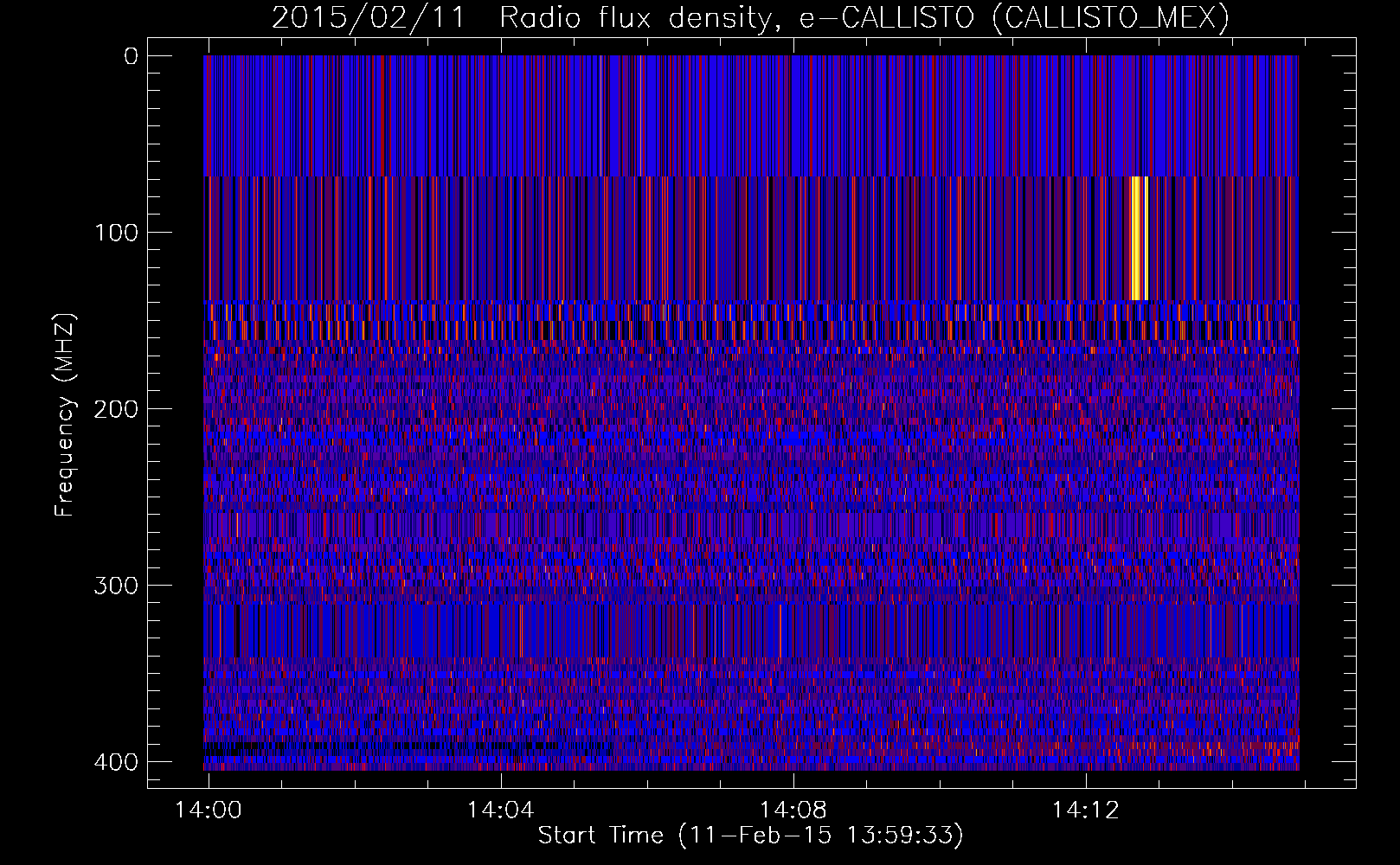Image resolution: width=1400 pixels, height=865 pixels.
Task: Click the 14:08 time tick label
Action: [x=793, y=810]
